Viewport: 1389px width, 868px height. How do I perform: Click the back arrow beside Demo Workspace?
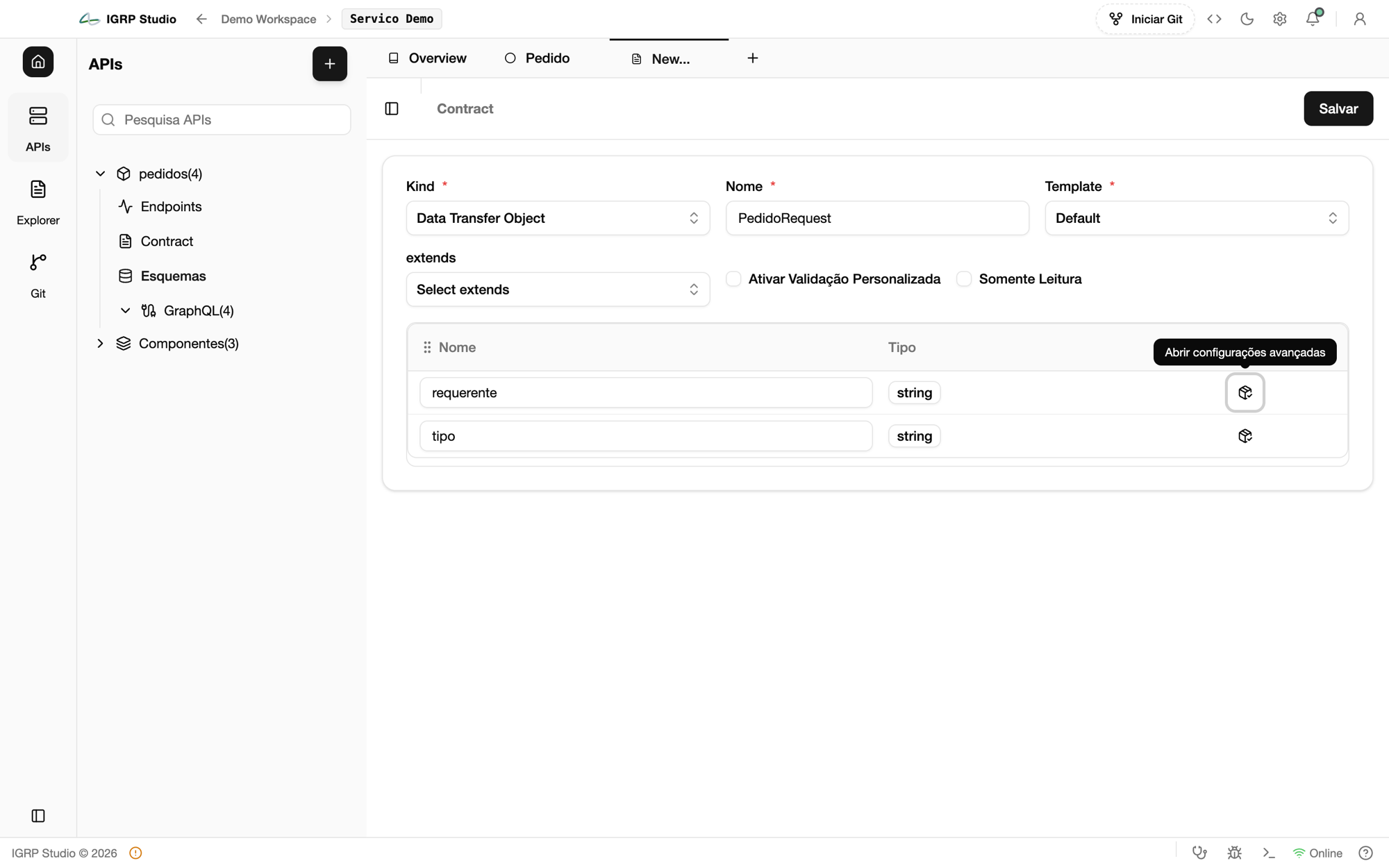(x=201, y=19)
